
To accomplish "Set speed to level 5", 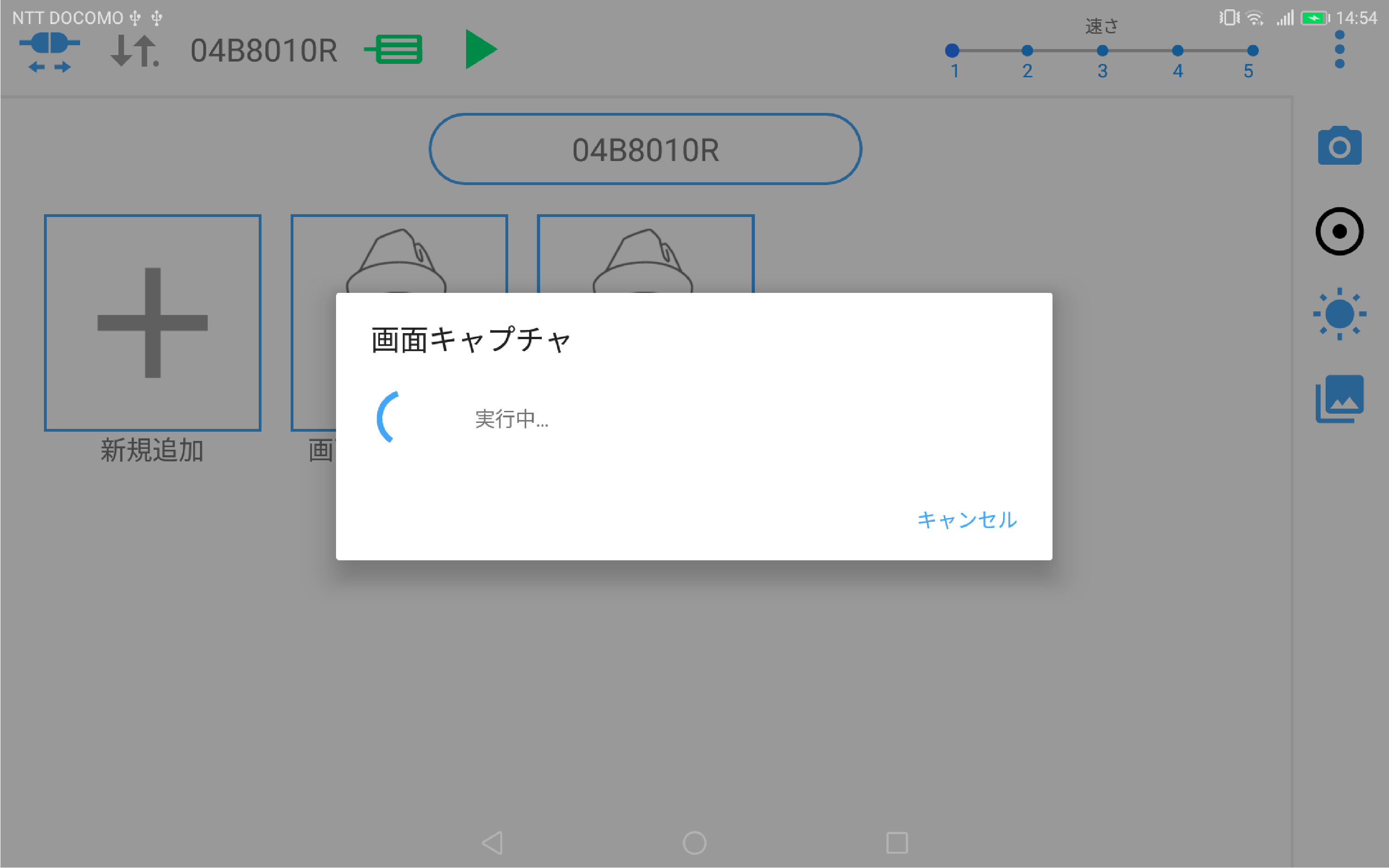I will point(1252,51).
